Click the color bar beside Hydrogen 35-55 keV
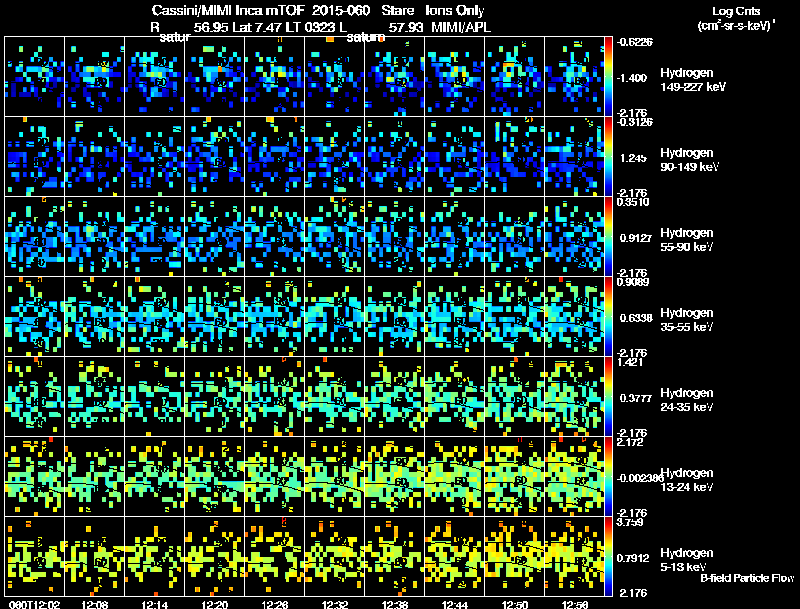The width and height of the screenshot is (800, 609). pos(608,317)
